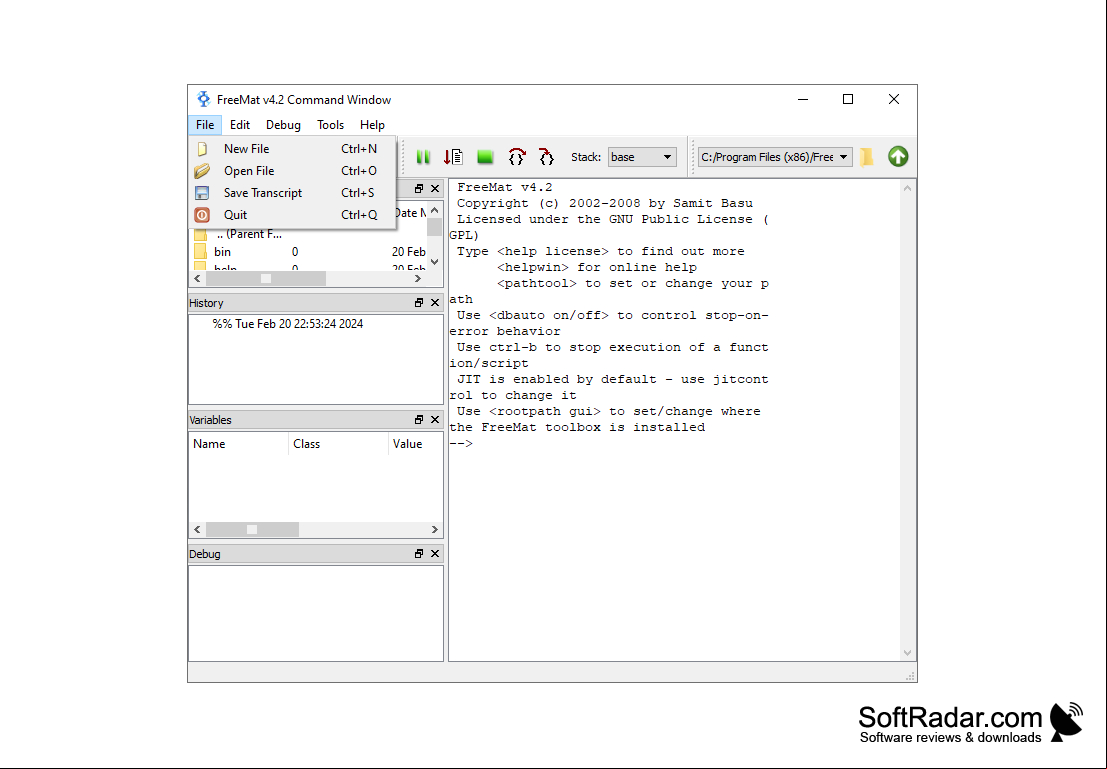
Task: Click the step-into red arrow document icon
Action: (x=453, y=157)
